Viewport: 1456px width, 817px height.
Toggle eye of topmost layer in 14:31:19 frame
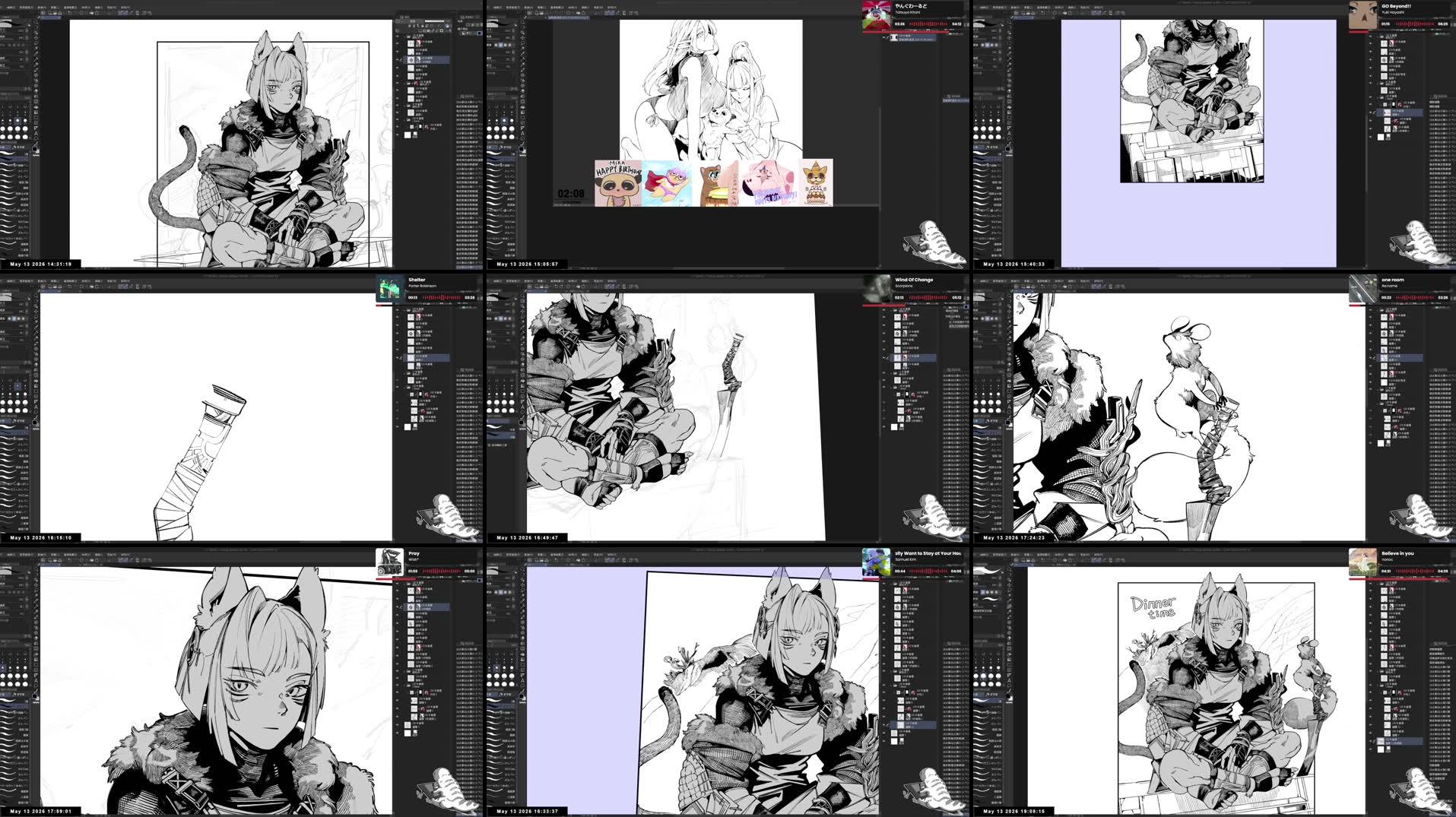pos(397,36)
